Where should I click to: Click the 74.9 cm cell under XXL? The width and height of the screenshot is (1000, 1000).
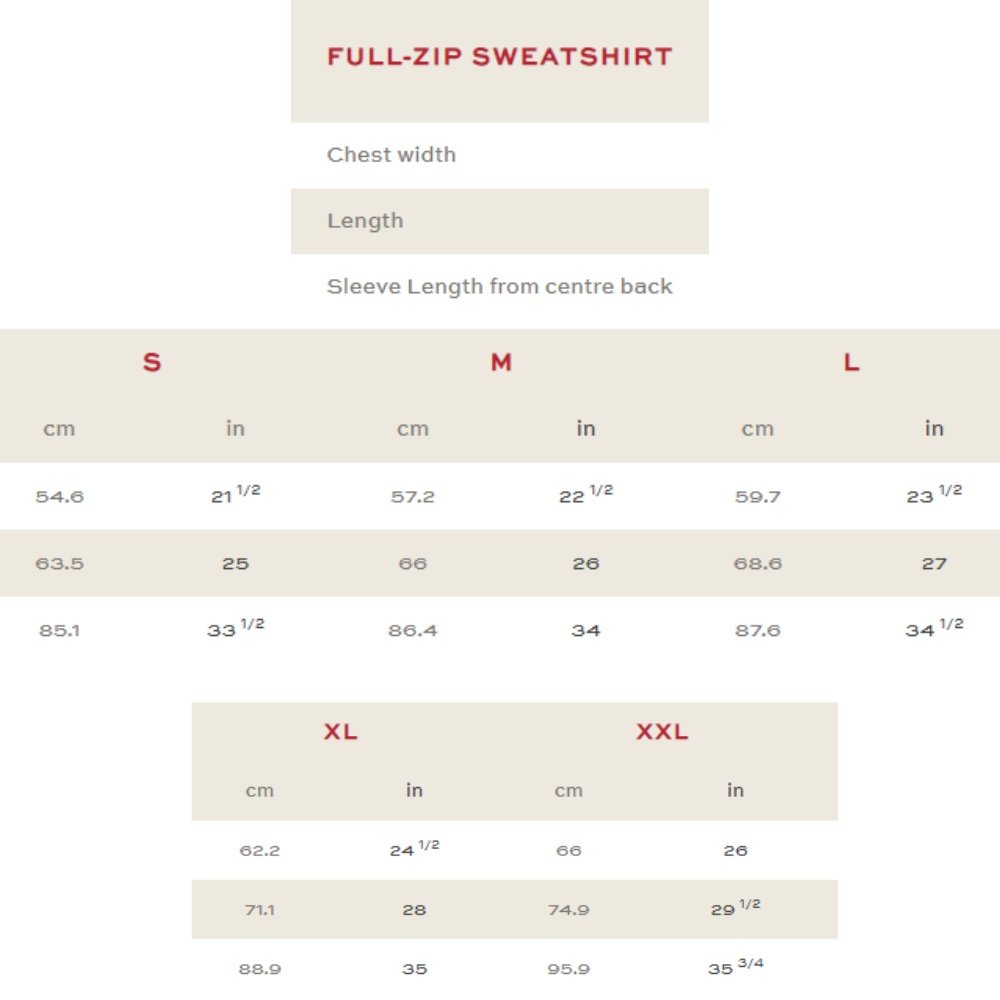569,910
